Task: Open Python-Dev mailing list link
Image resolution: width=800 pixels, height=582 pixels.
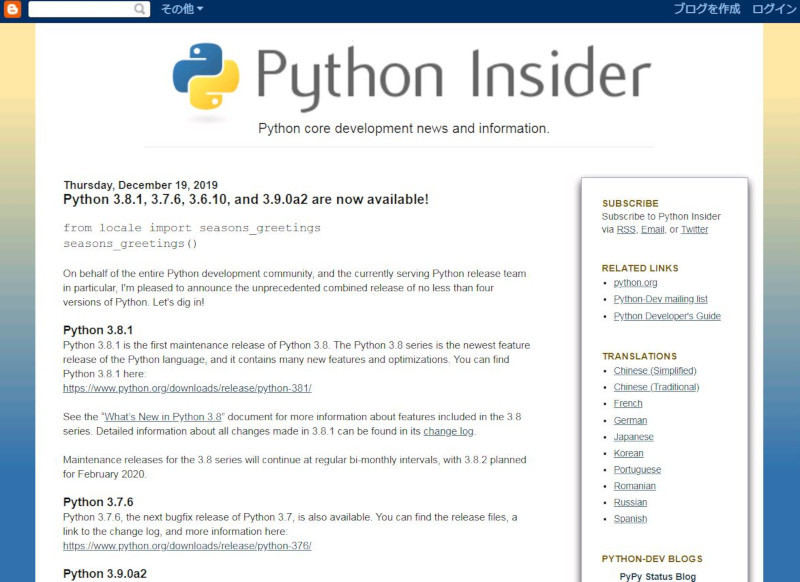Action: point(660,299)
